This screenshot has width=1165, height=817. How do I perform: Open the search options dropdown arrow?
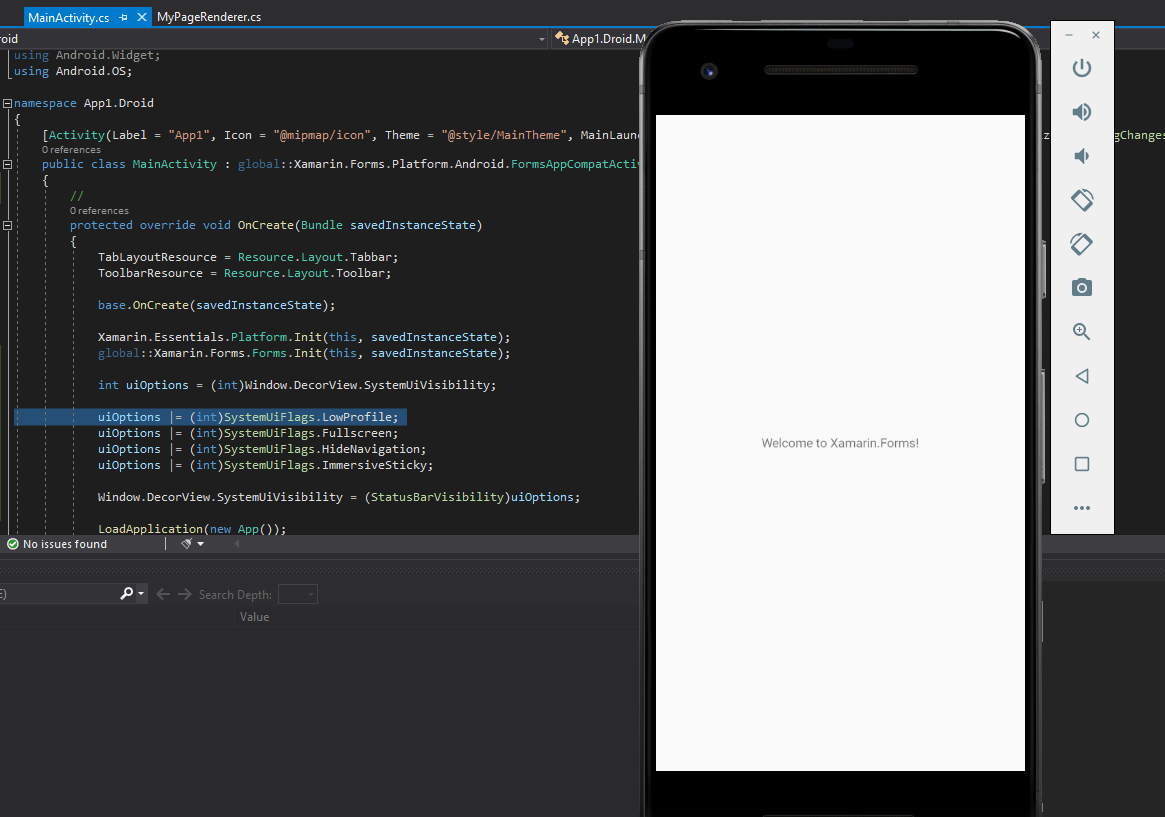coord(140,593)
